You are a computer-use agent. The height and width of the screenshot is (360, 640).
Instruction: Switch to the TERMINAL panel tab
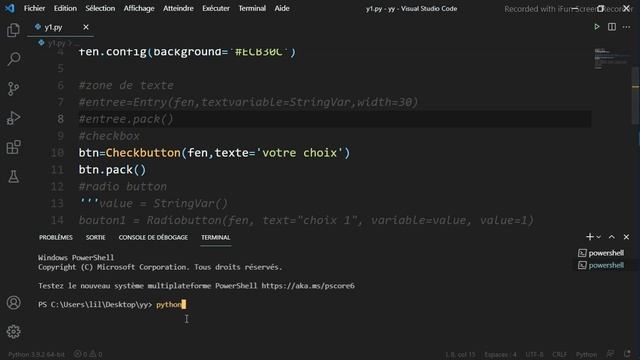(216, 237)
